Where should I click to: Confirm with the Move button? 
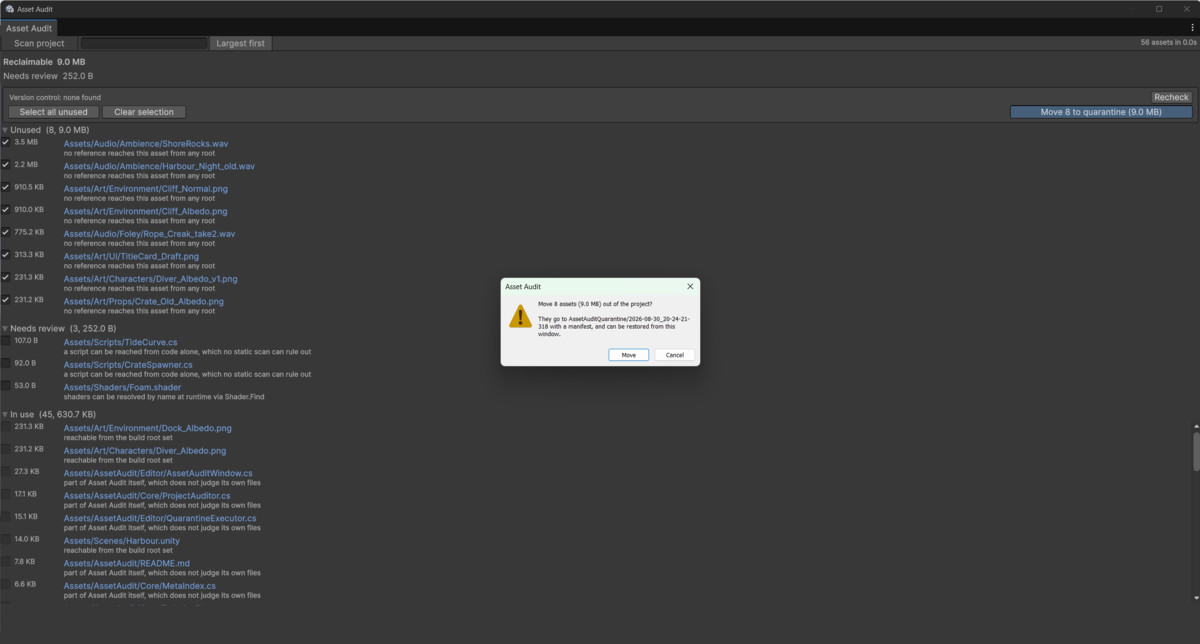[x=628, y=355]
